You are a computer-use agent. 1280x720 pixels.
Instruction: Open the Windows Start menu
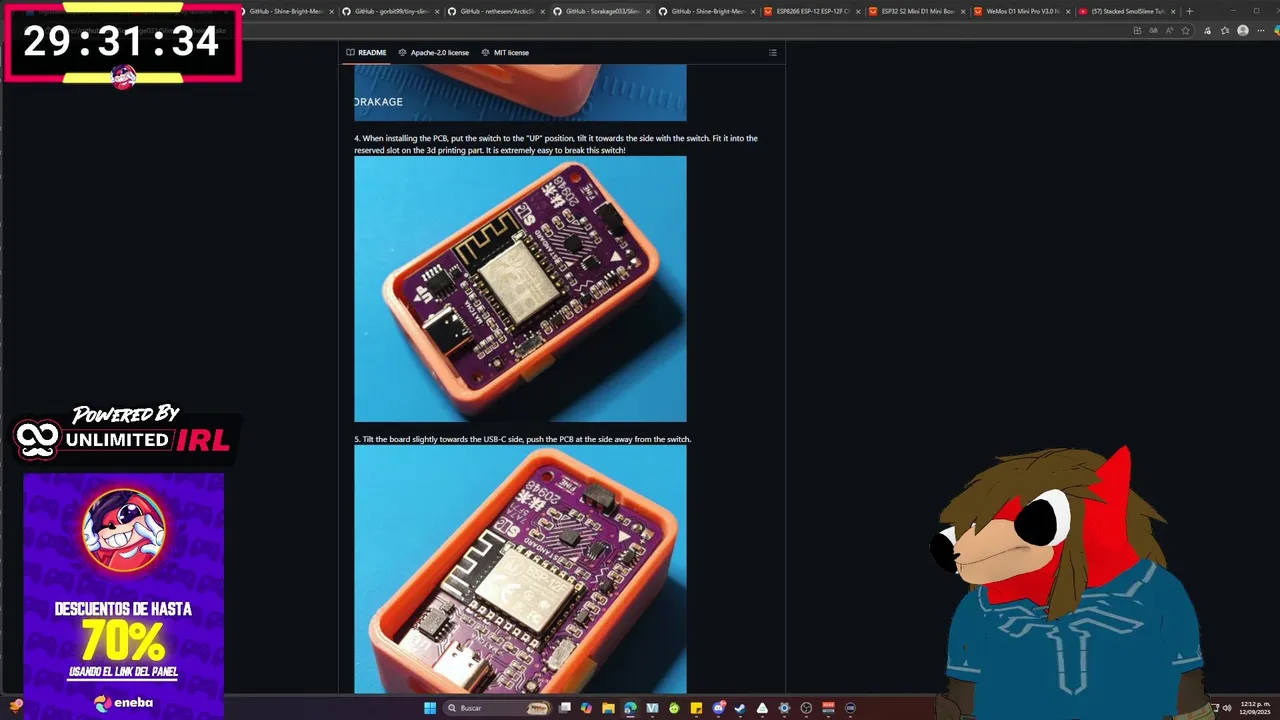pyautogui.click(x=430, y=708)
